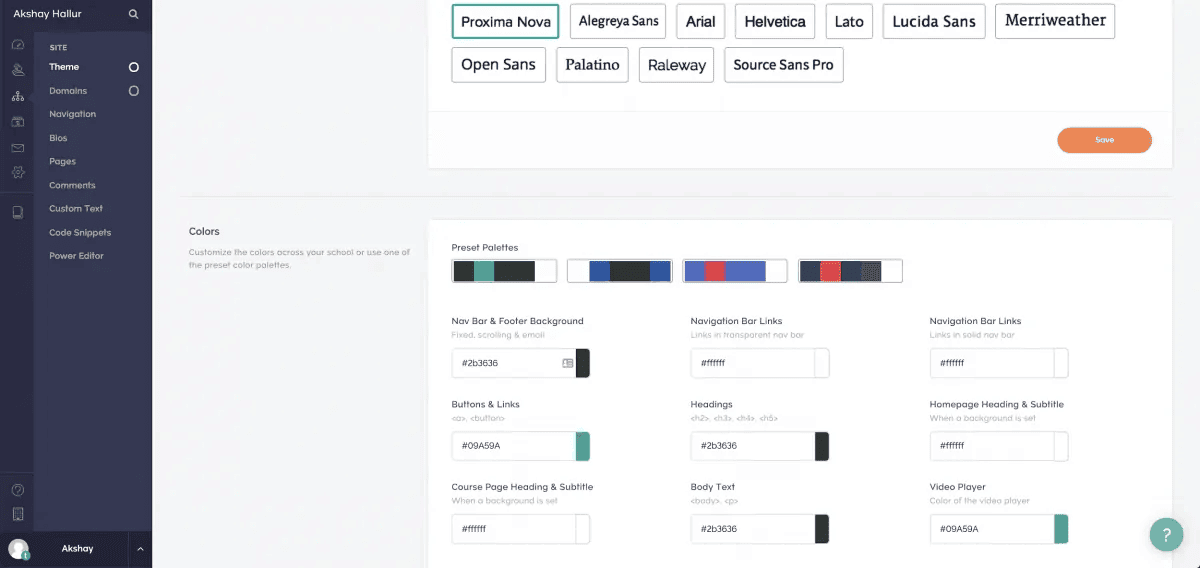Expand the Akshay user menu chevron

coord(140,549)
